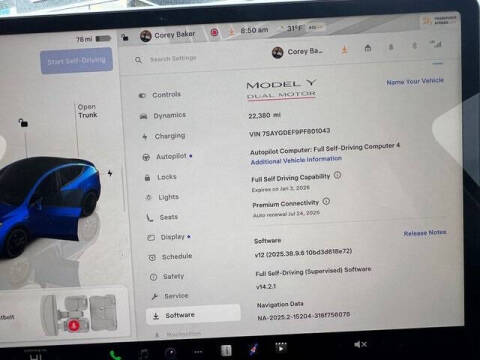Tap the Navigation Data version NA-2025.2-15204
Screen dimensions: 480x360
pyautogui.click(x=304, y=317)
